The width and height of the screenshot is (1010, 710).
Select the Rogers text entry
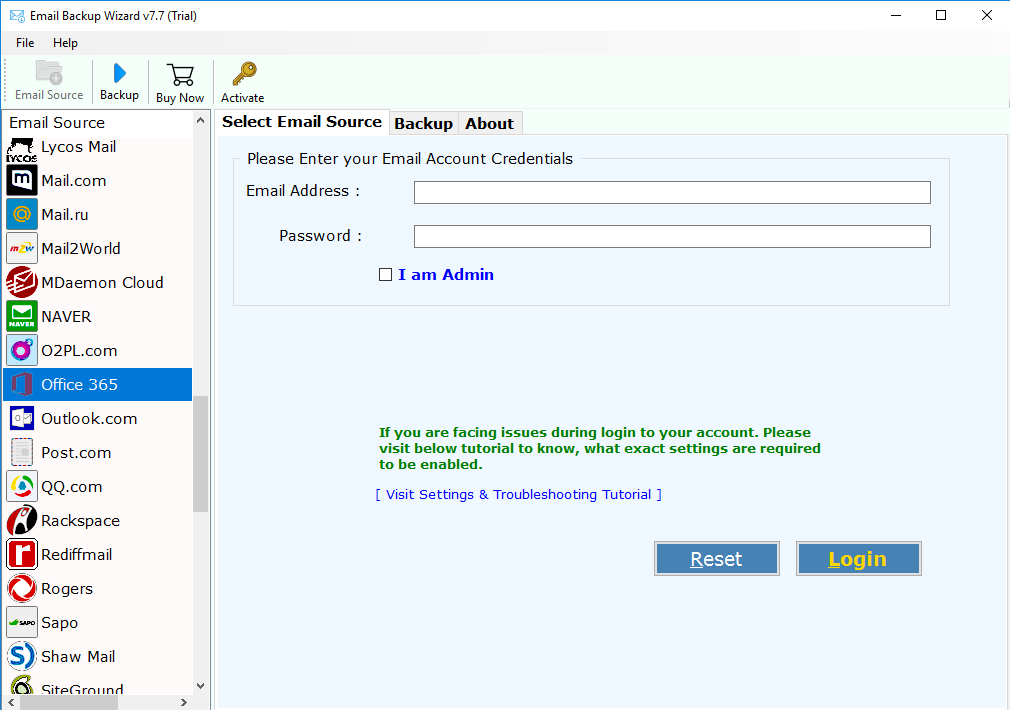(x=67, y=589)
